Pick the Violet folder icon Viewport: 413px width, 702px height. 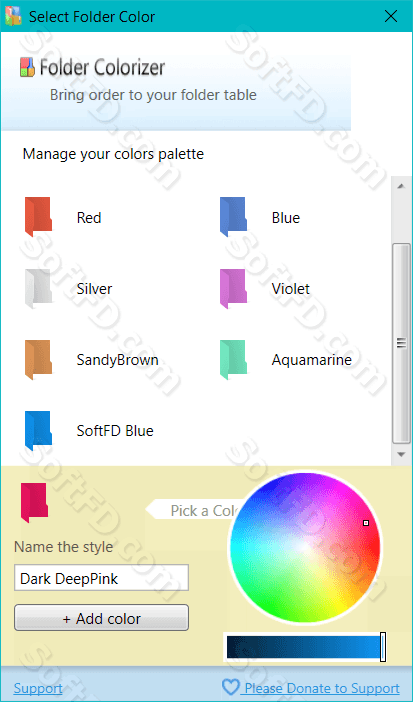[233, 289]
